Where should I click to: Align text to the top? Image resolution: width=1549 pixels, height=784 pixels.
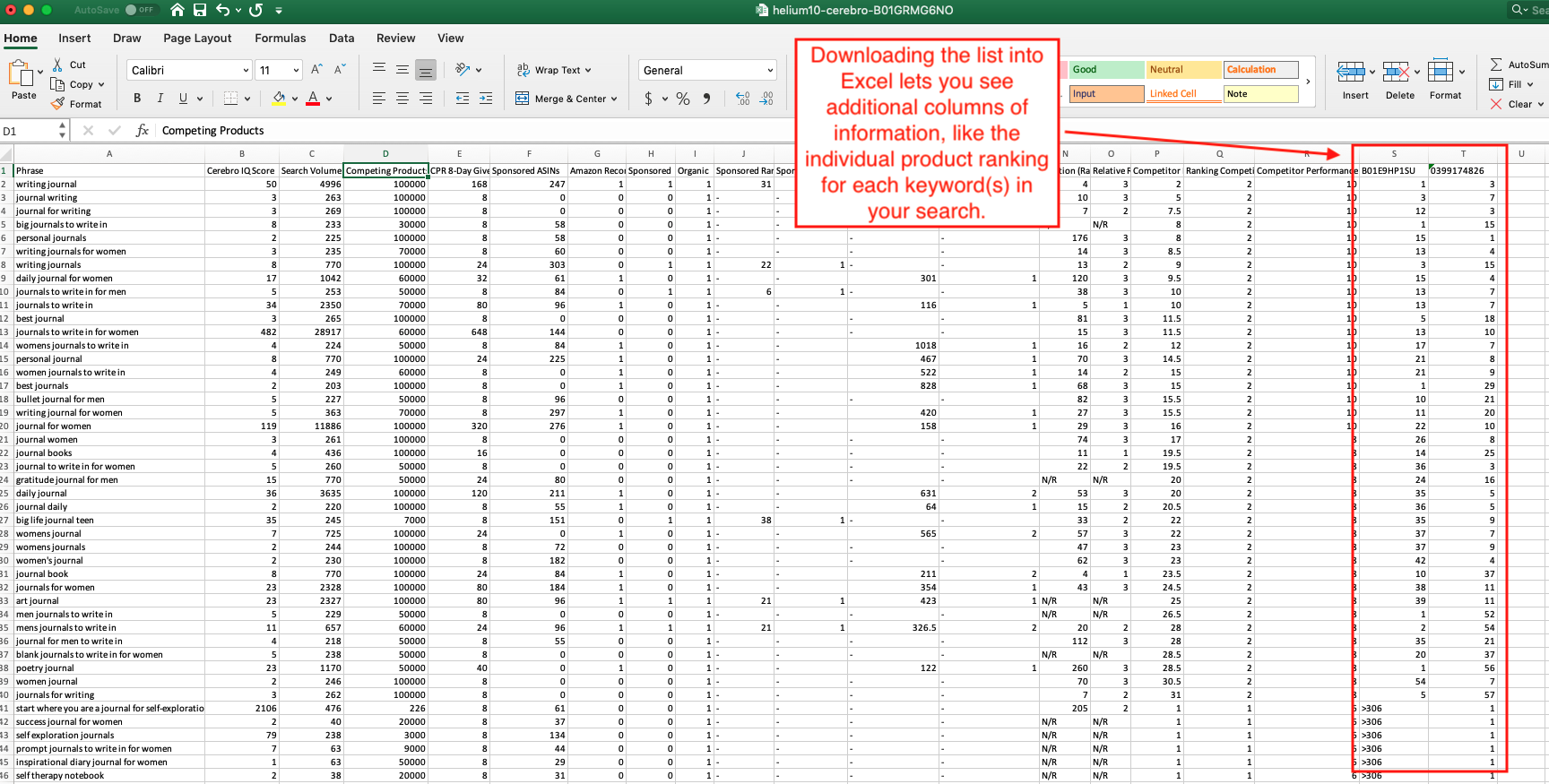(379, 69)
